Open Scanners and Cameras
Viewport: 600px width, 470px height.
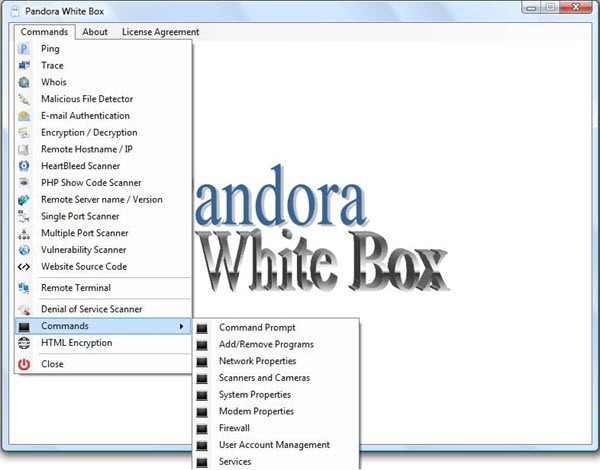click(x=276, y=378)
